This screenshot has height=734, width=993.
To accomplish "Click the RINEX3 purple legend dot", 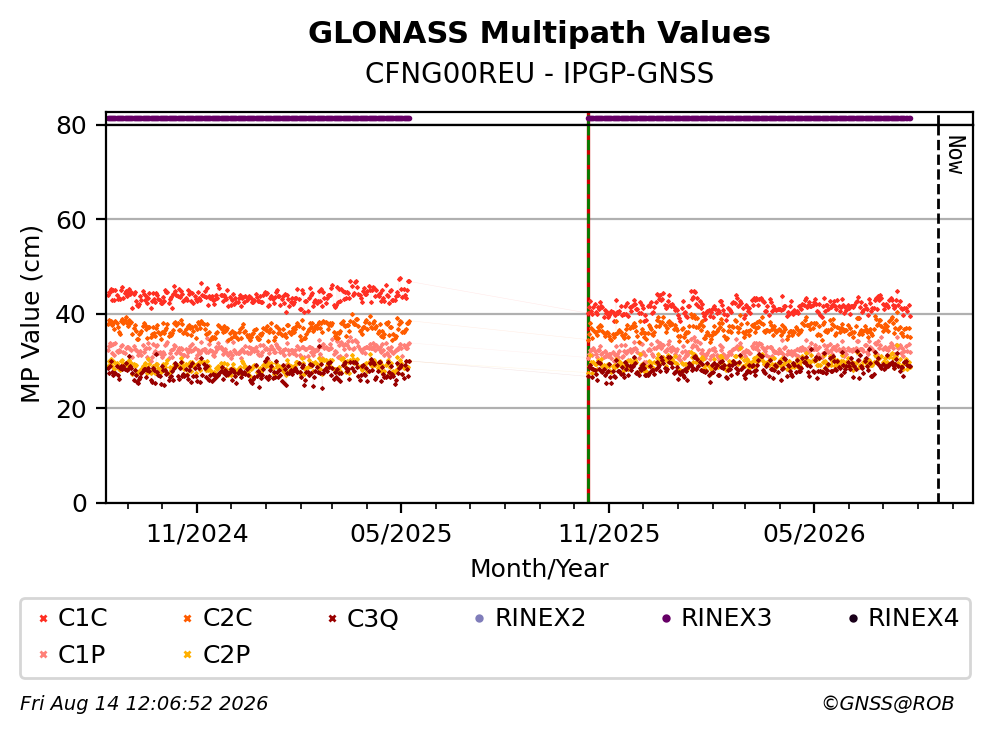I will click(666, 619).
